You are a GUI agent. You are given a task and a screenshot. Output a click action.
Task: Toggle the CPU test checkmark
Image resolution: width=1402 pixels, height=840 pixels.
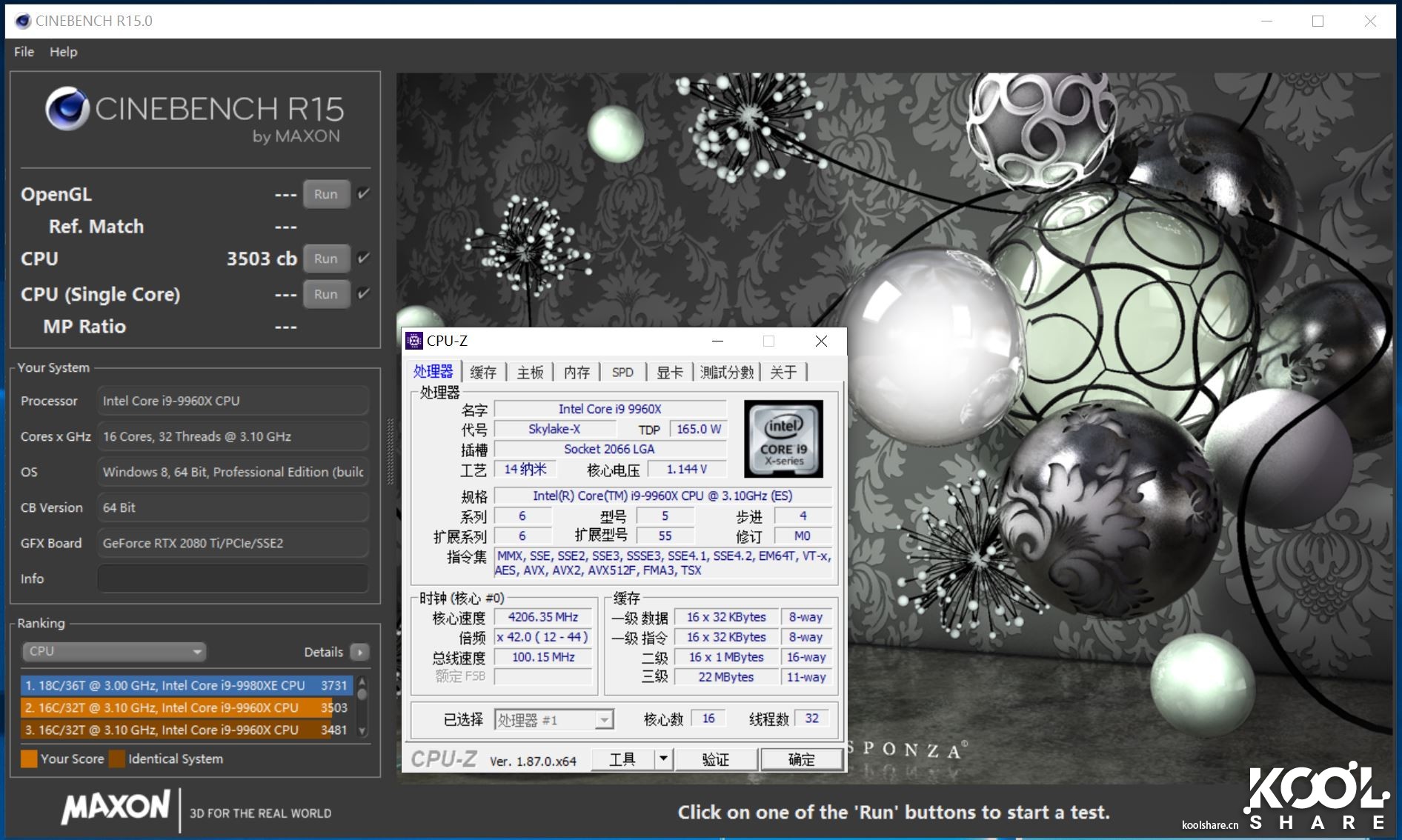(362, 258)
